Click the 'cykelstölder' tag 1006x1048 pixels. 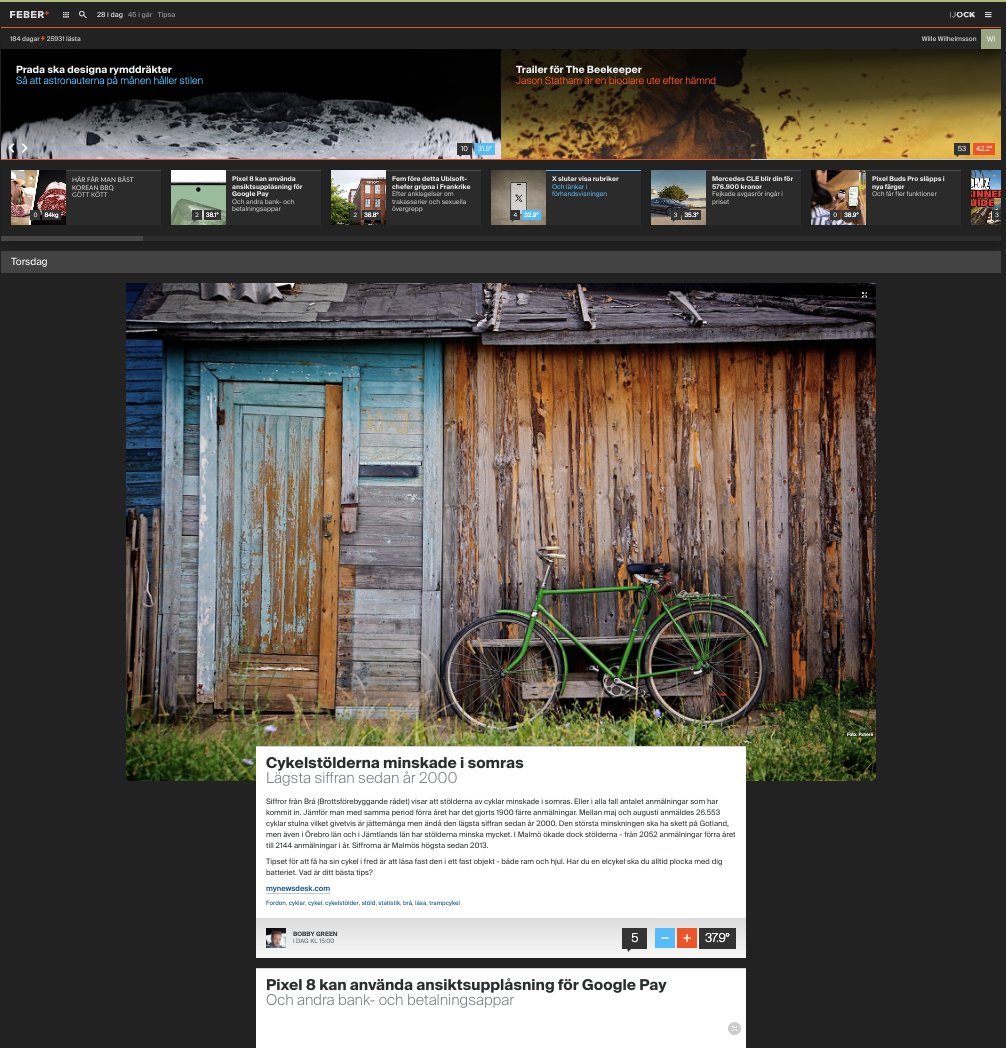pyautogui.click(x=342, y=903)
